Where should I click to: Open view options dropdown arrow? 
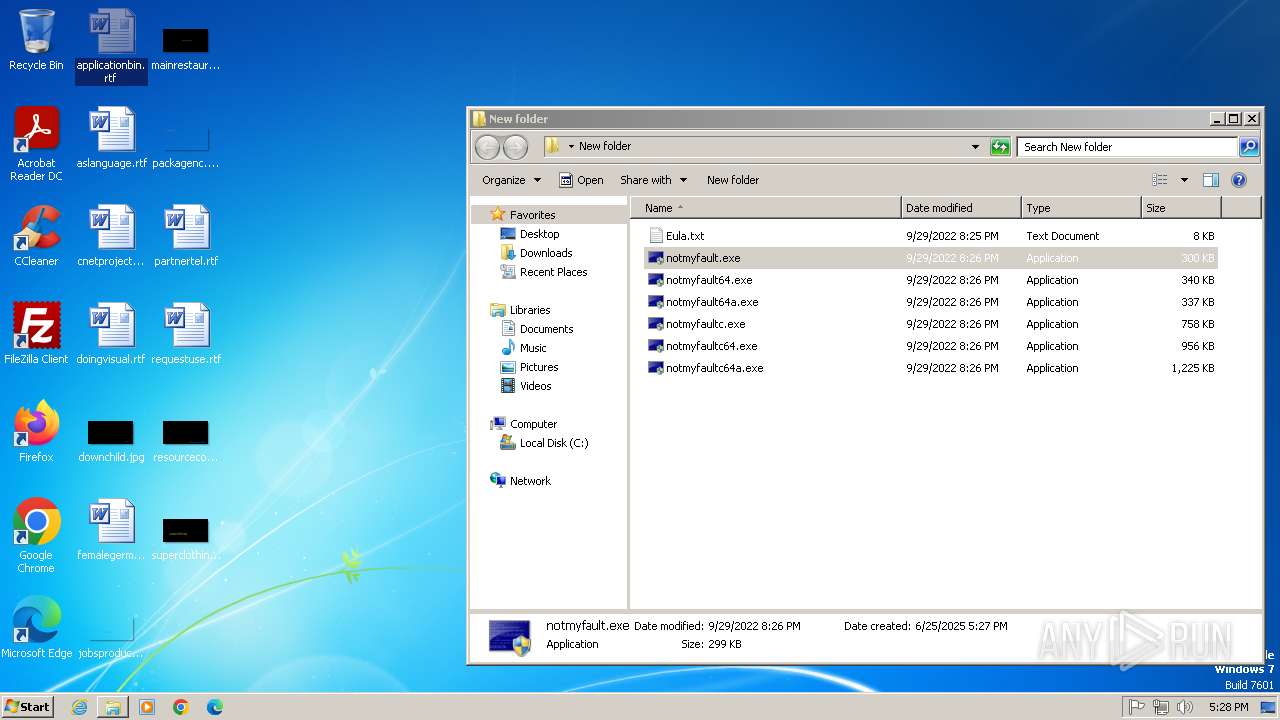point(1184,180)
